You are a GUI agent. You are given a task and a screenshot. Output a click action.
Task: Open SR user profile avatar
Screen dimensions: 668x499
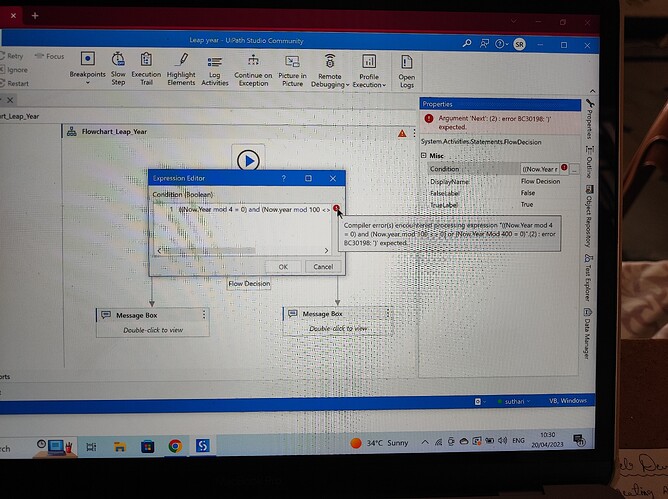519,44
